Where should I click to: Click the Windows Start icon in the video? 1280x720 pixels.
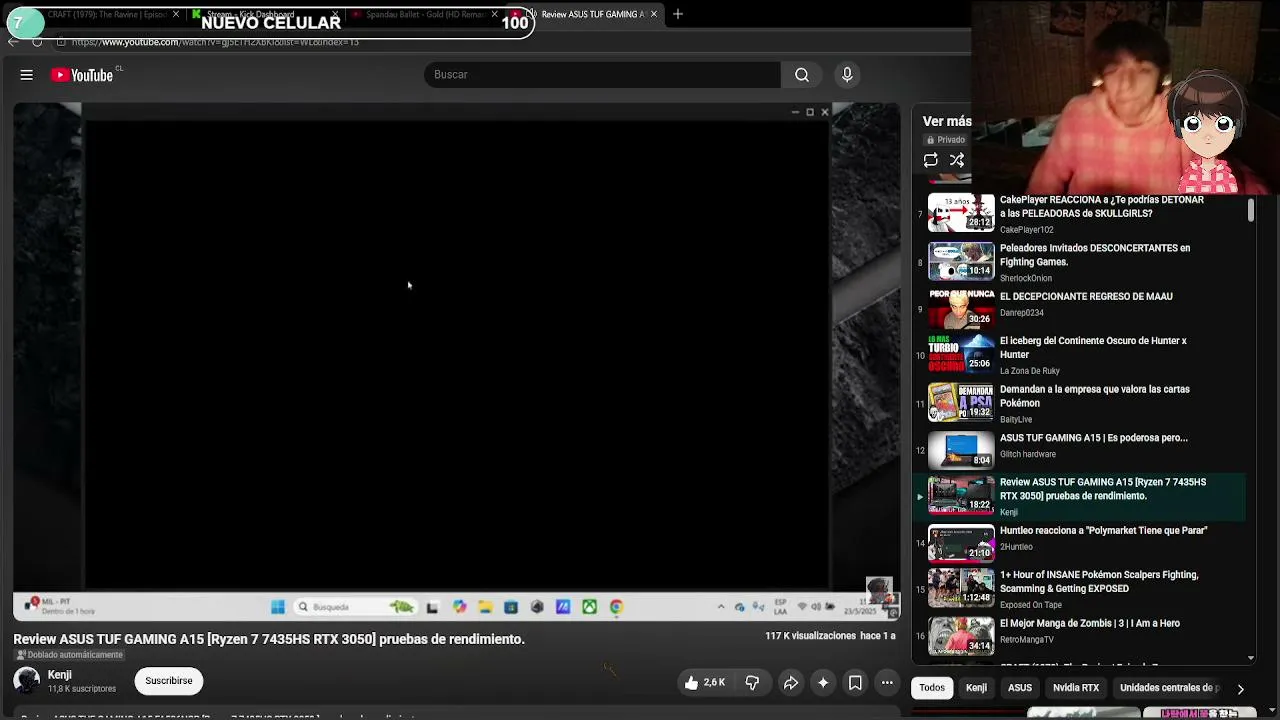278,607
